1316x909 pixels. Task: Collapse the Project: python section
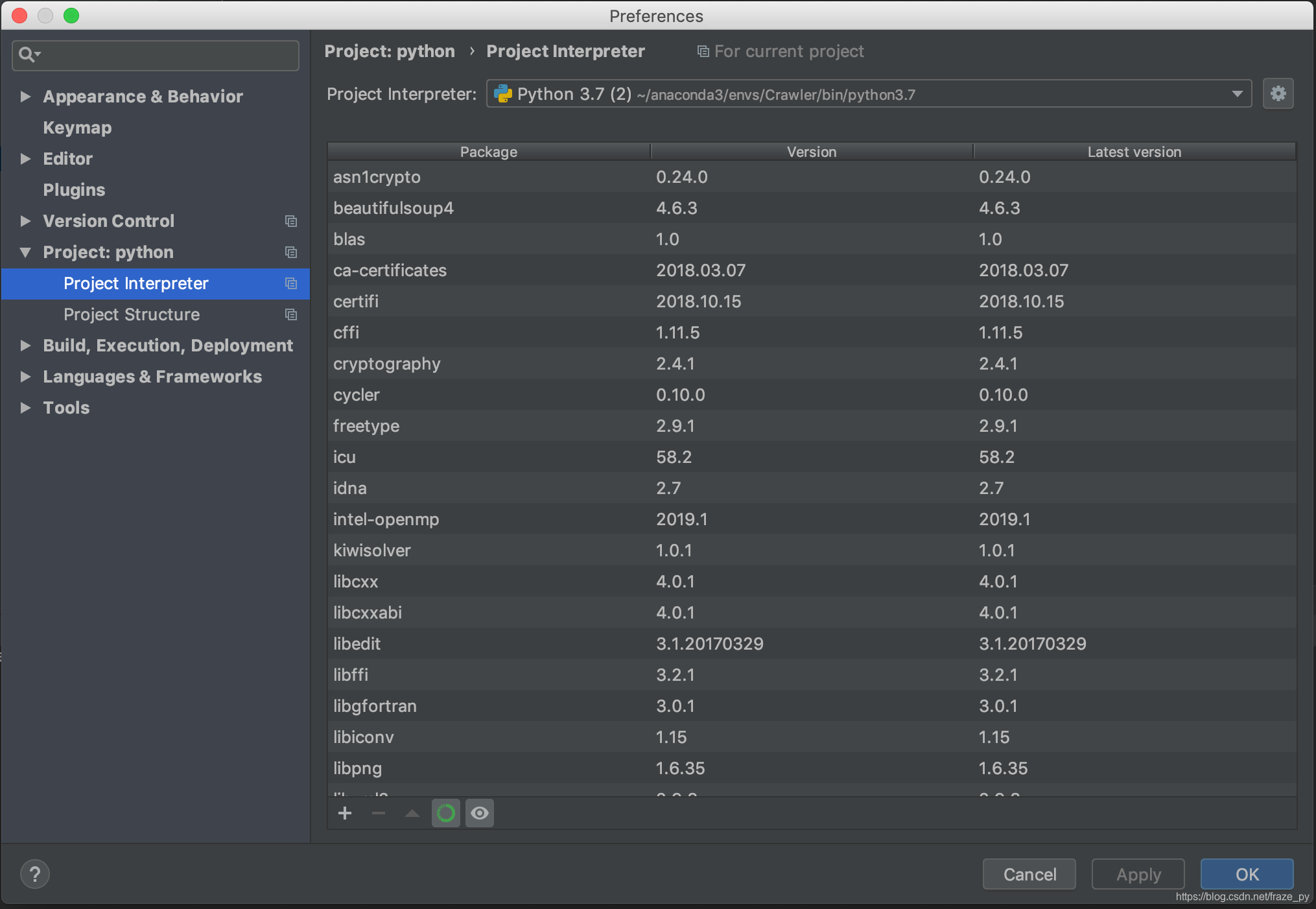[25, 252]
